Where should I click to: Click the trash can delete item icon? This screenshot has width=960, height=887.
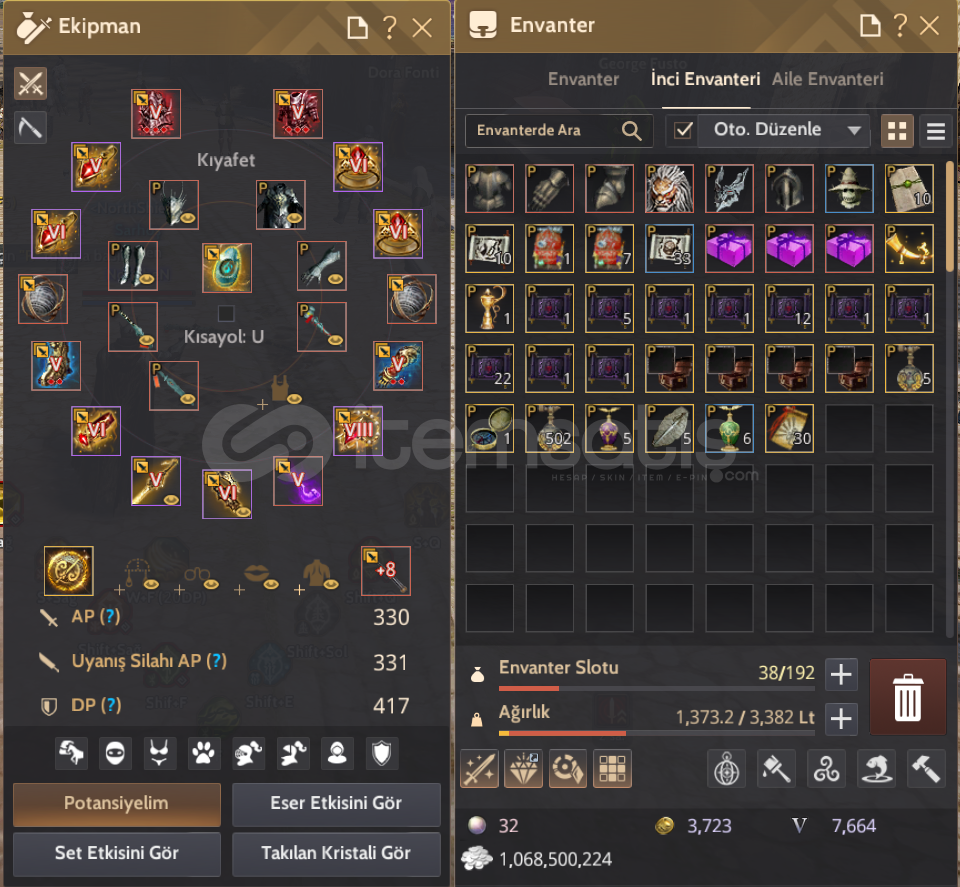pos(907,697)
